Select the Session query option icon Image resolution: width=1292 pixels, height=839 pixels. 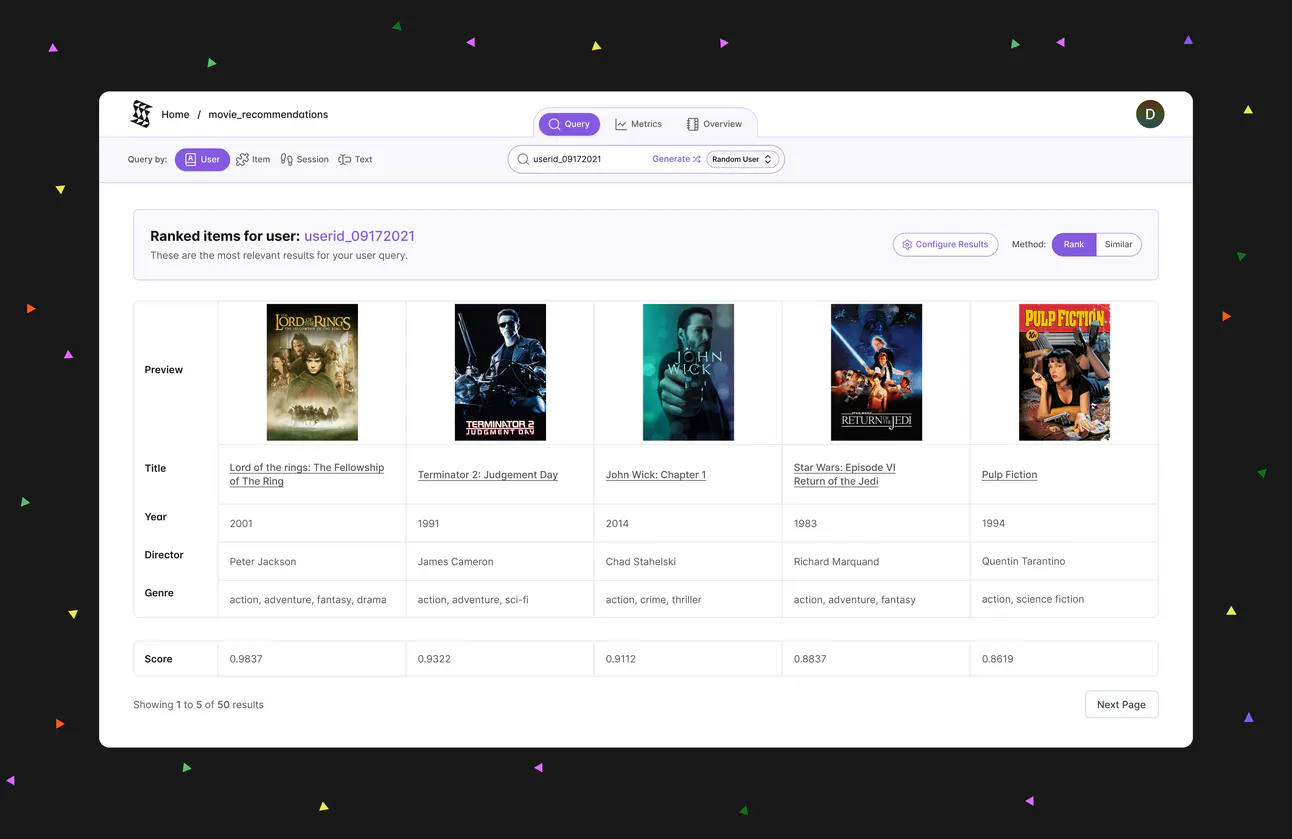coord(286,159)
